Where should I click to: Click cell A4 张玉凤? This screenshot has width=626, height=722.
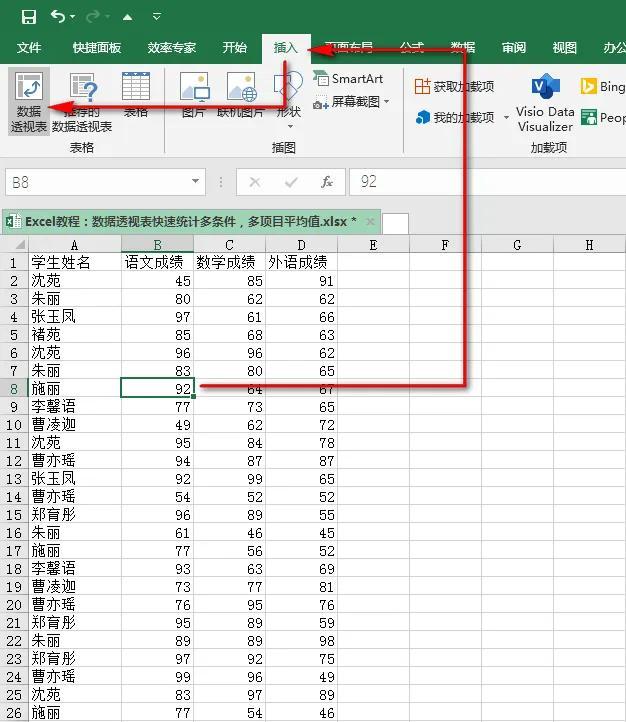point(75,317)
